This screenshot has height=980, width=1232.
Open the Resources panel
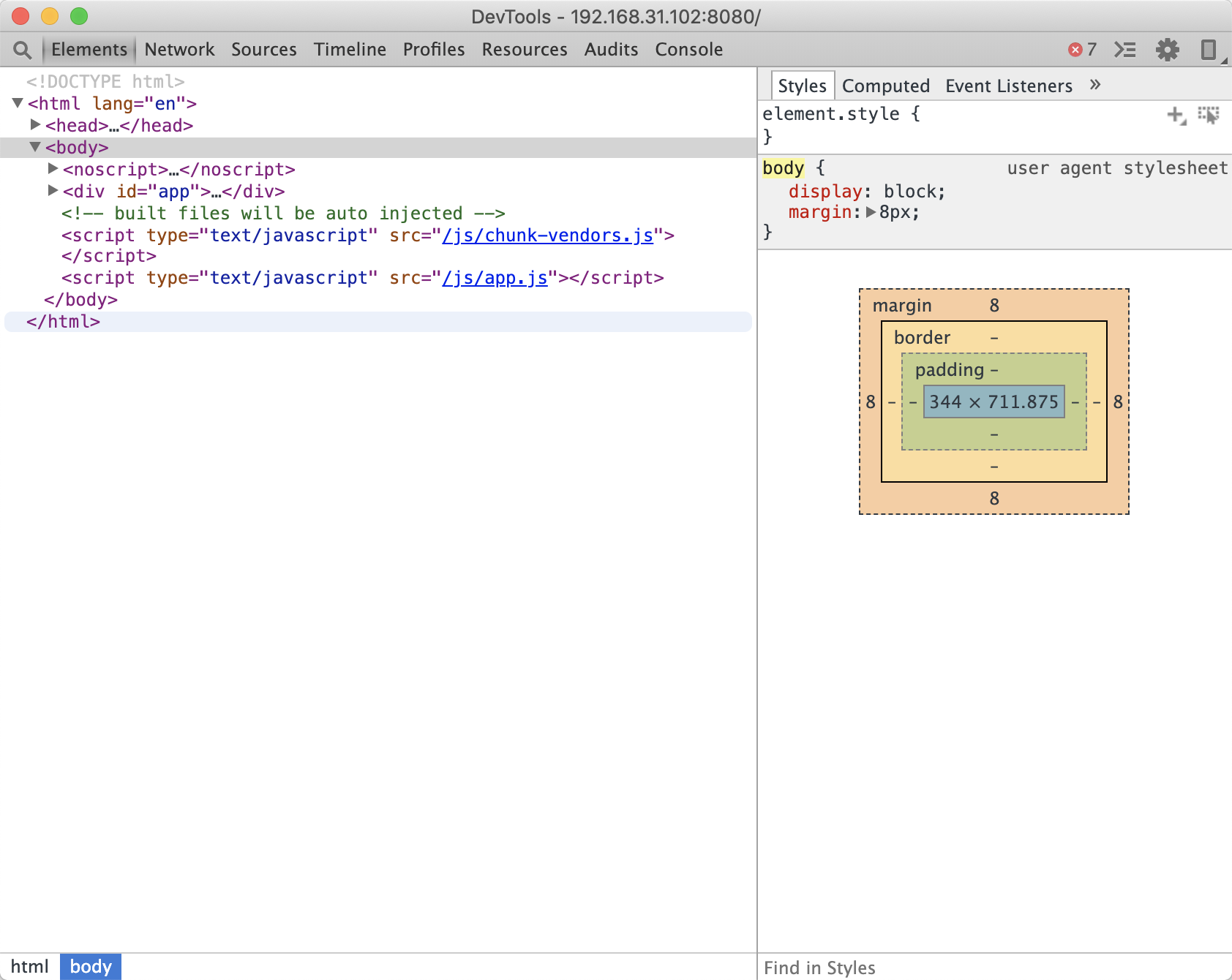tap(525, 50)
